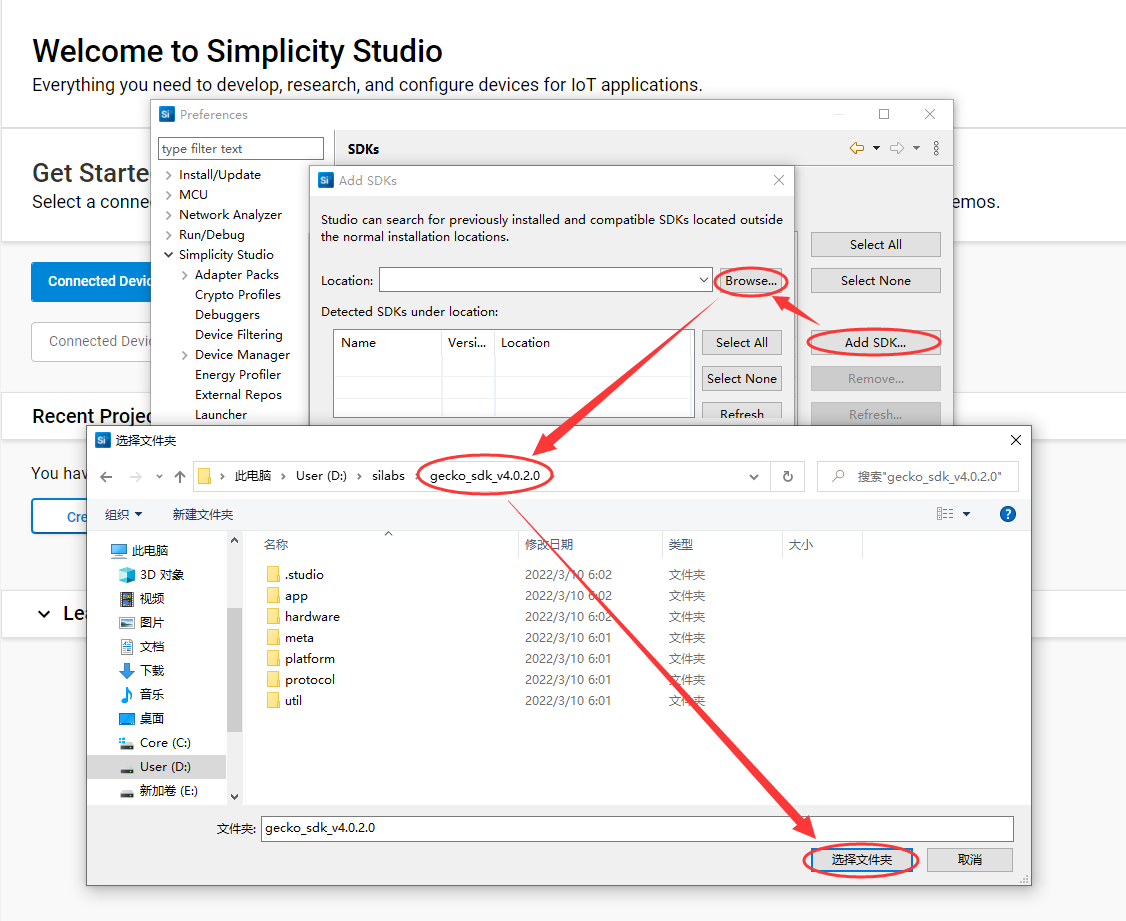The image size is (1126, 921).
Task: Sort files by 修改日期 column
Action: (x=549, y=545)
